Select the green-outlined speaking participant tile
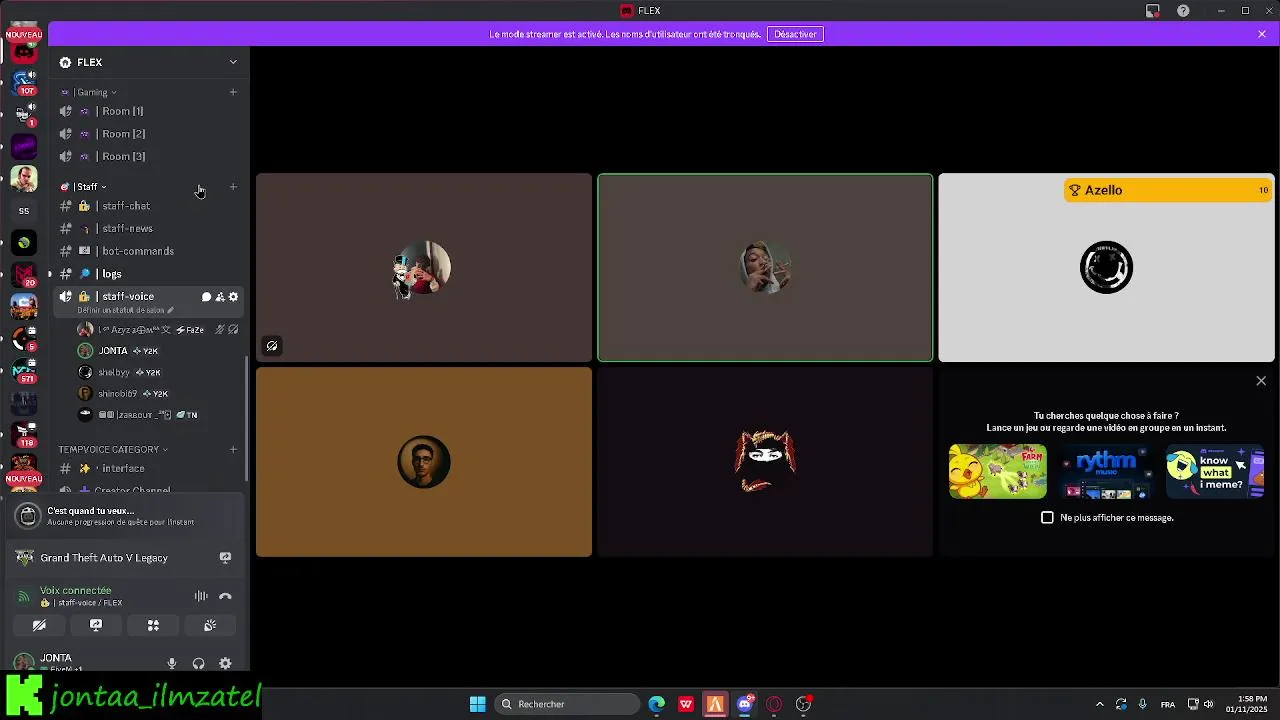Viewport: 1280px width, 720px height. click(x=765, y=268)
